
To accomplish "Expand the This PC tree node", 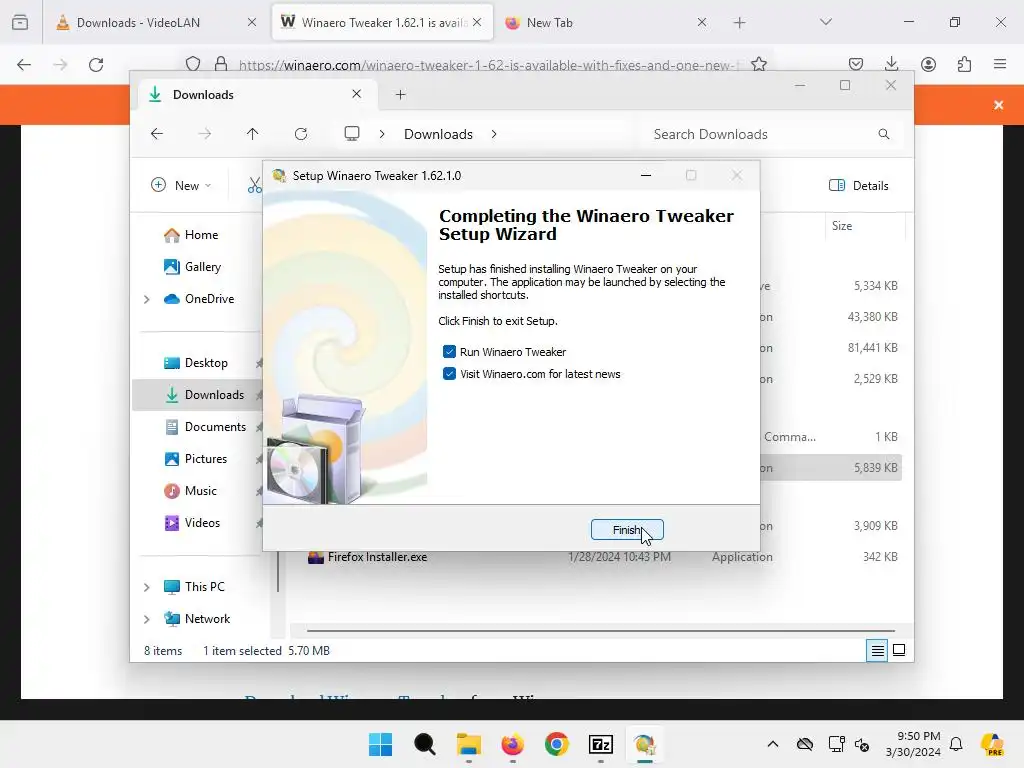I will click(147, 587).
